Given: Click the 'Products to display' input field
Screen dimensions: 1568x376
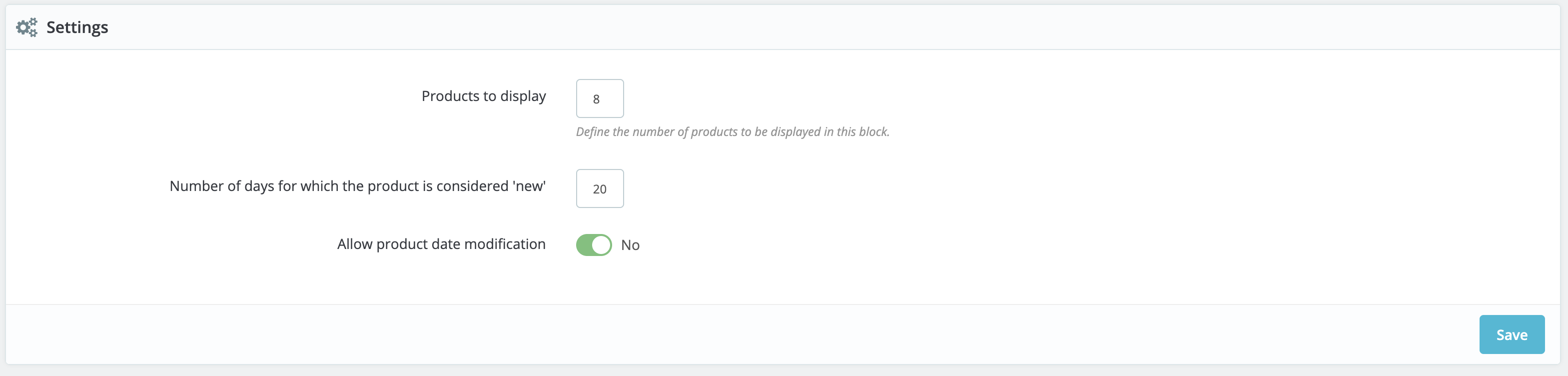Looking at the screenshot, I should (600, 98).
